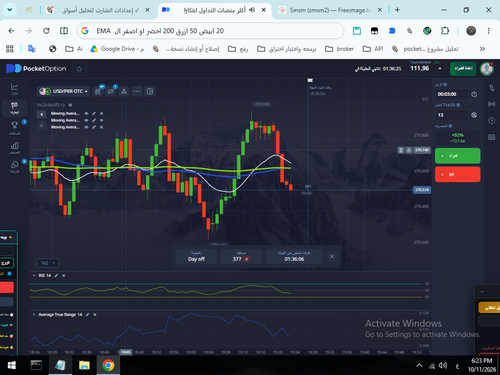Viewport: 500px width, 375px height.
Task: Edit Average True Range 14 settings
Action: 88,315
